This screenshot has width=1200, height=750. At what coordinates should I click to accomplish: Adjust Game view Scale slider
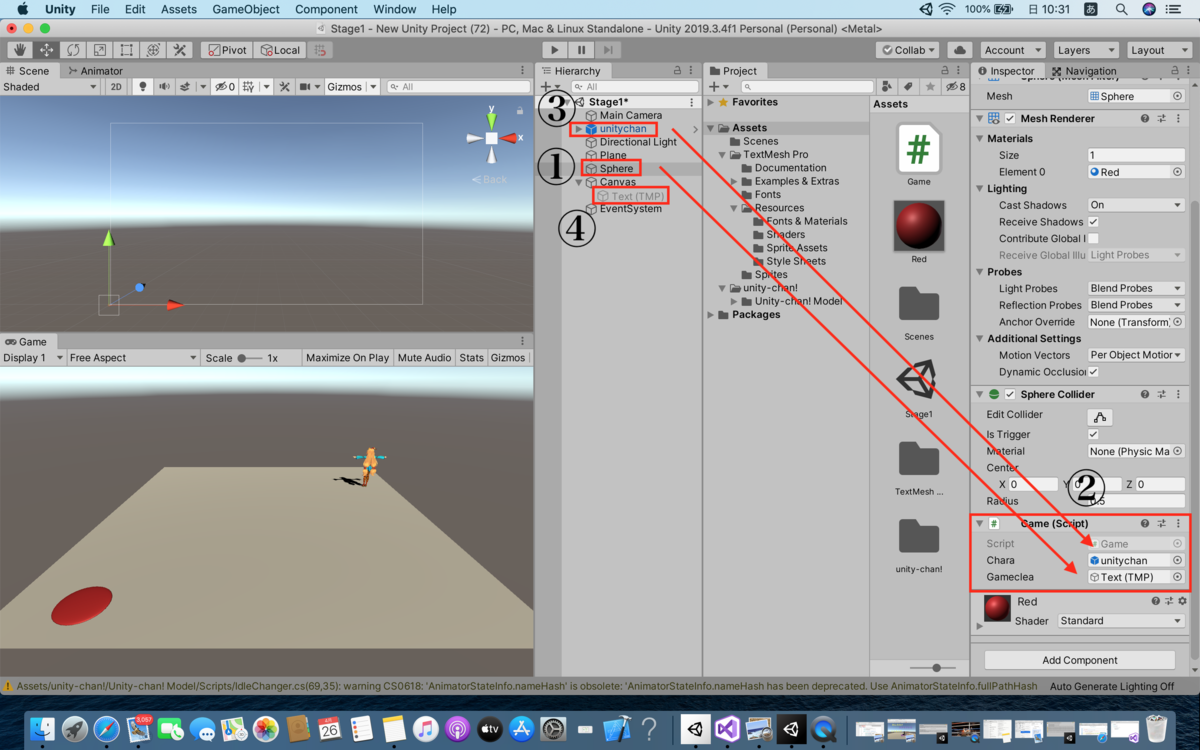click(x=250, y=358)
